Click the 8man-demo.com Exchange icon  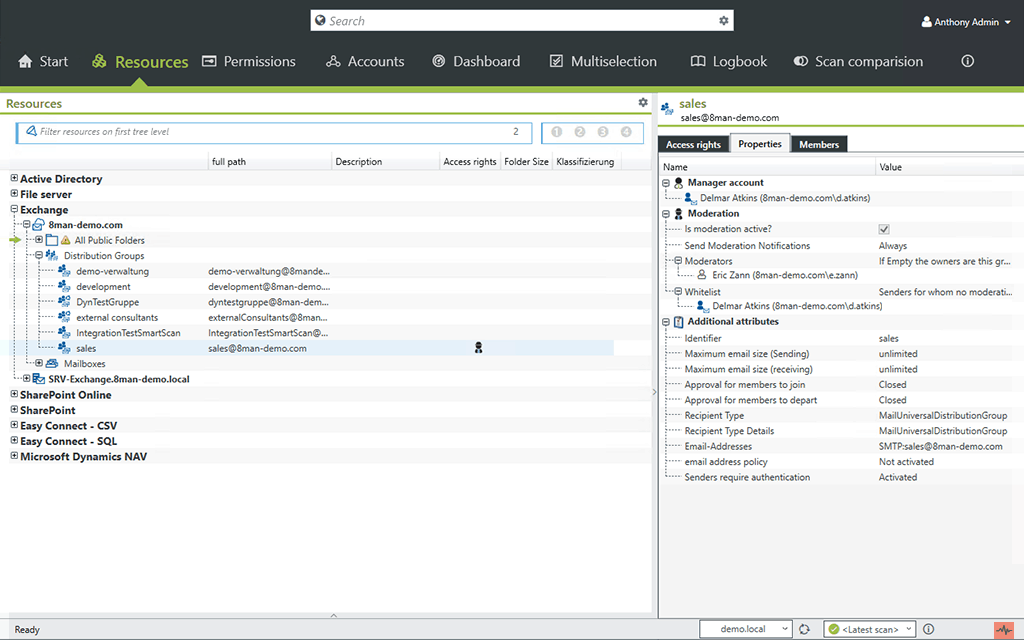coord(39,225)
